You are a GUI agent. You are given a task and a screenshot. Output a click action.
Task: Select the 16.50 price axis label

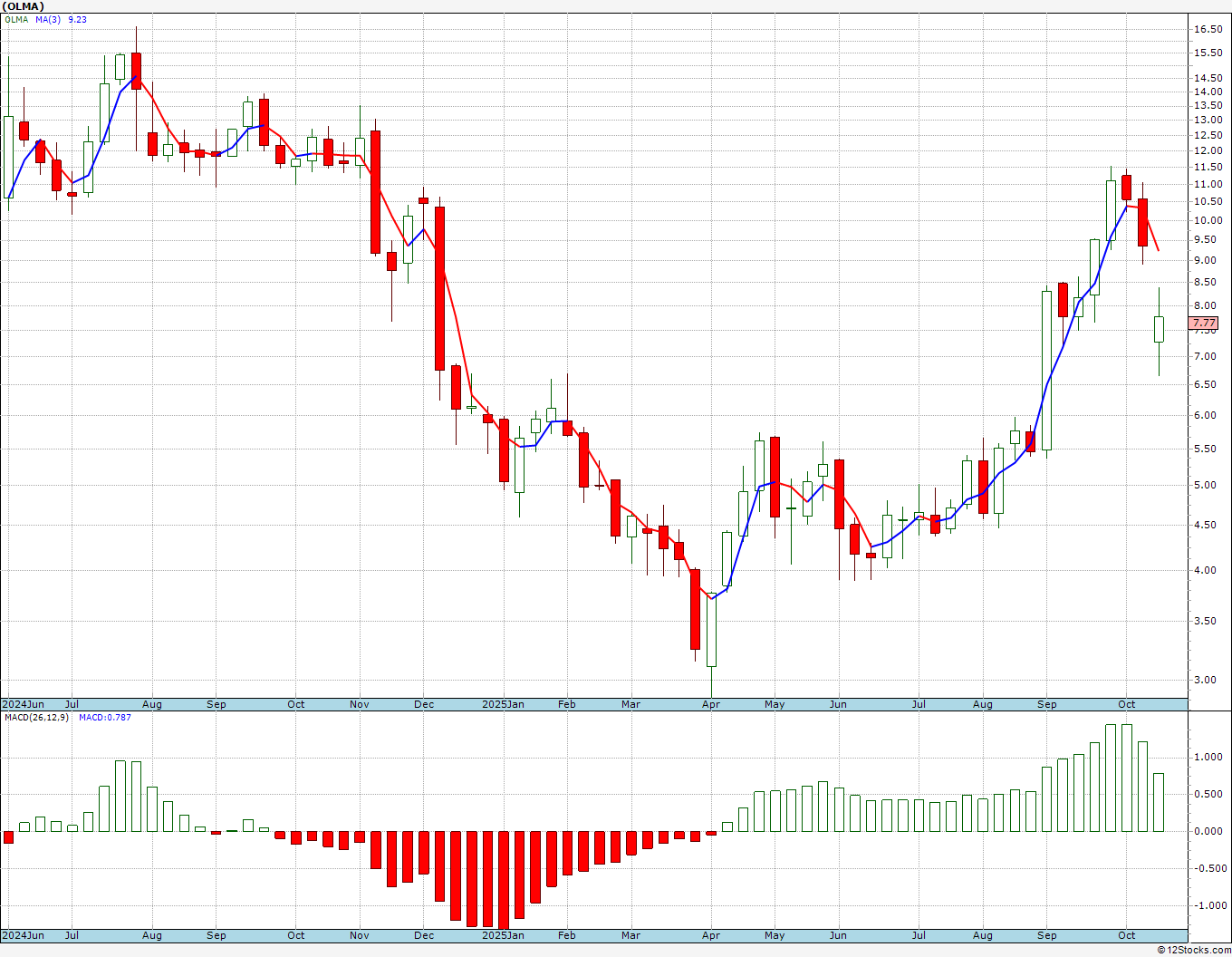pos(1207,29)
